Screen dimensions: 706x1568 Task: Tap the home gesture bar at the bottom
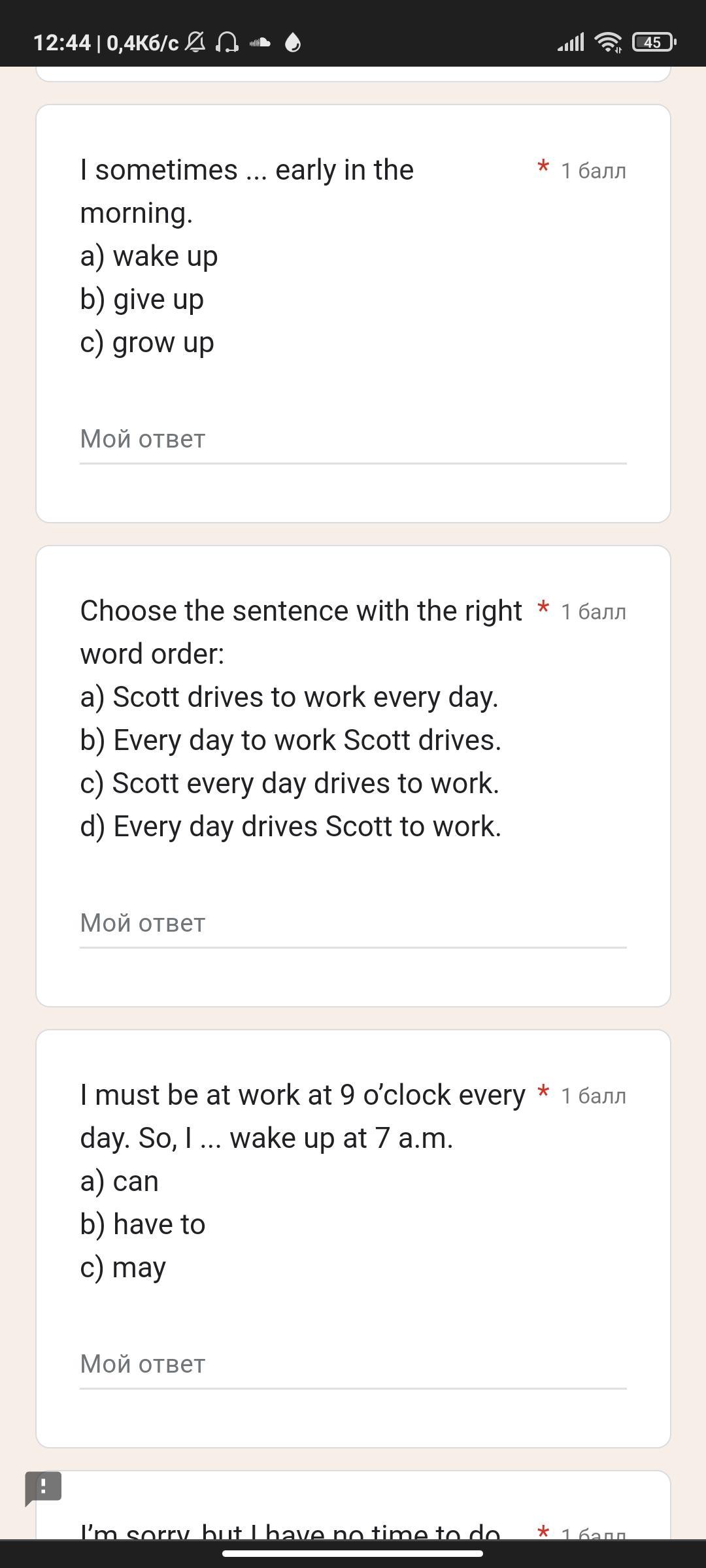pyautogui.click(x=353, y=1553)
